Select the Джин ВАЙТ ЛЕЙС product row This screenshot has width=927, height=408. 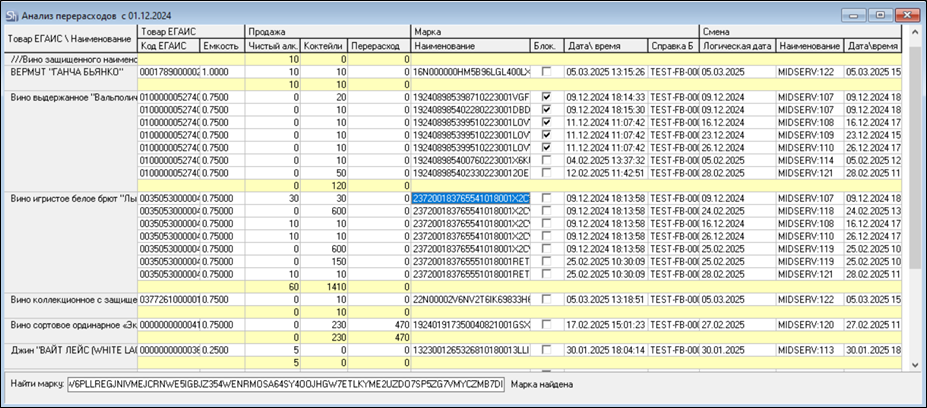[x=70, y=350]
